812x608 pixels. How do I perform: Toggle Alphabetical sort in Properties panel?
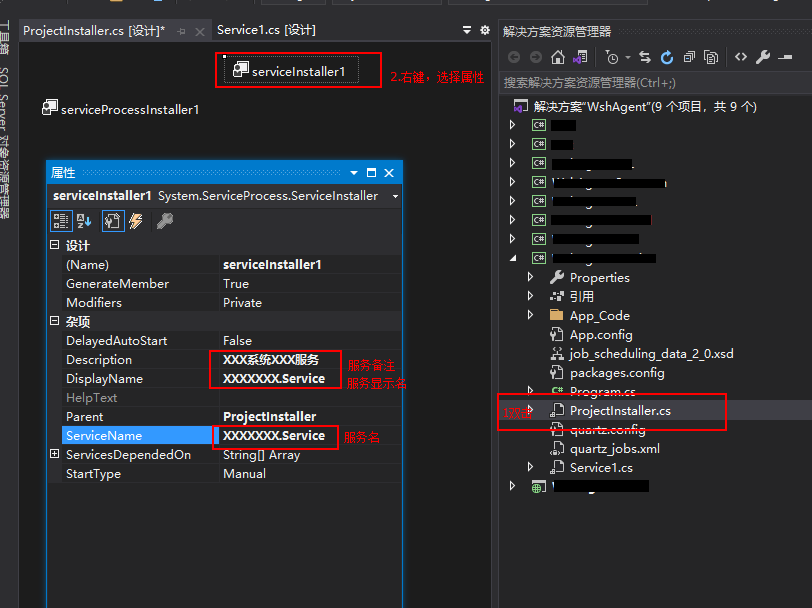84,221
